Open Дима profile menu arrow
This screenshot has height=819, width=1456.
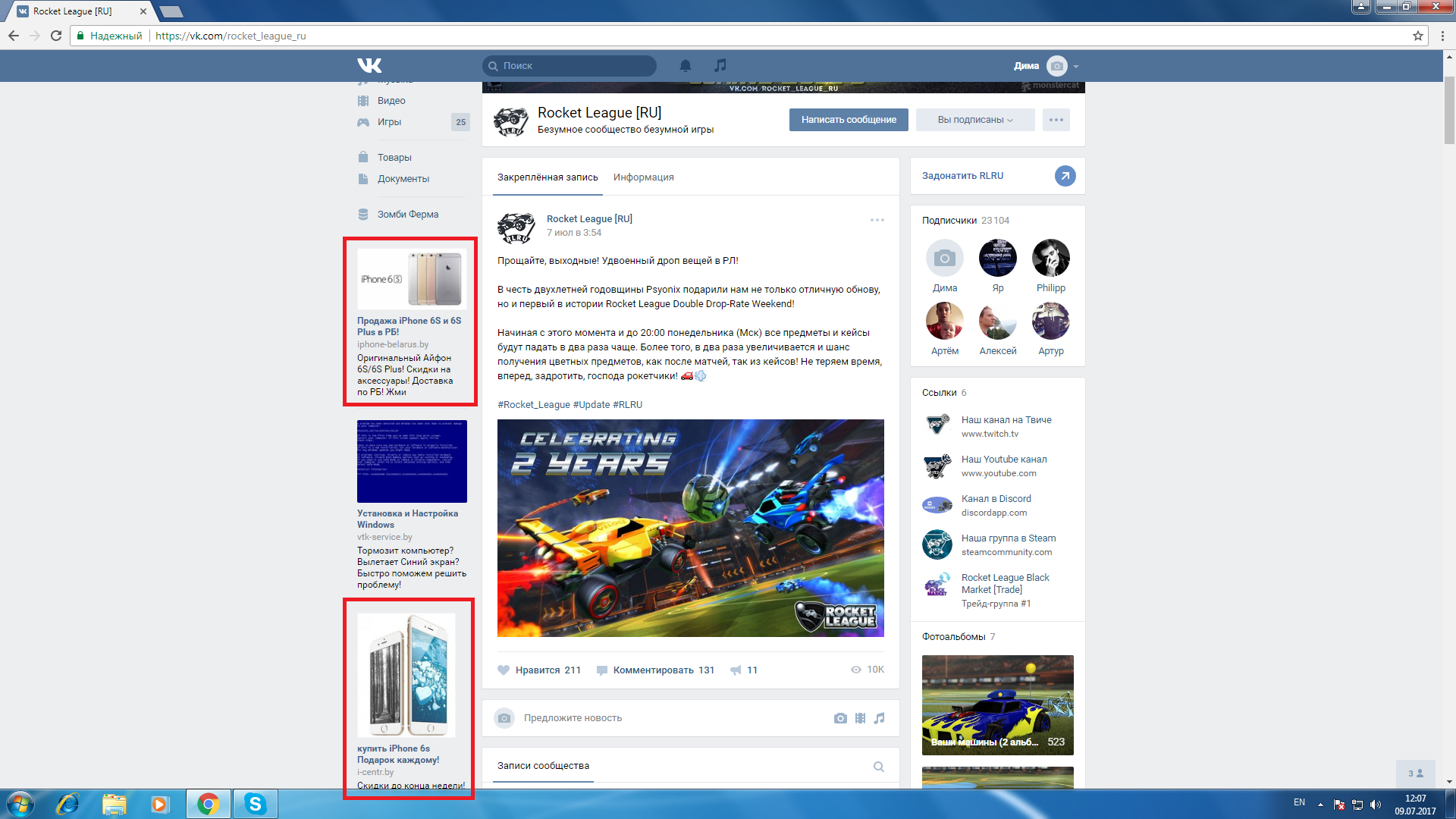click(1076, 66)
